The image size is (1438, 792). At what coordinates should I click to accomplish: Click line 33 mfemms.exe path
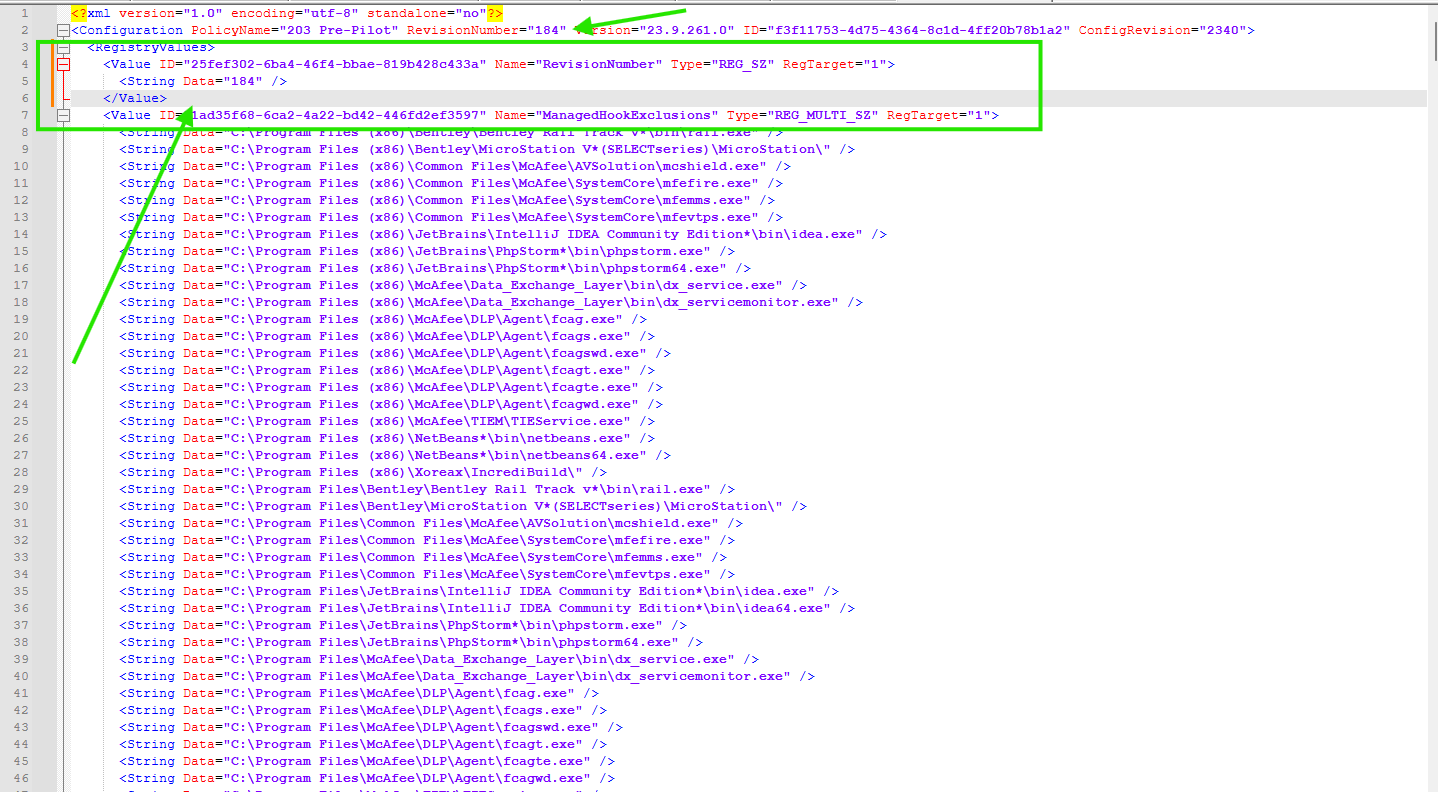pos(463,557)
